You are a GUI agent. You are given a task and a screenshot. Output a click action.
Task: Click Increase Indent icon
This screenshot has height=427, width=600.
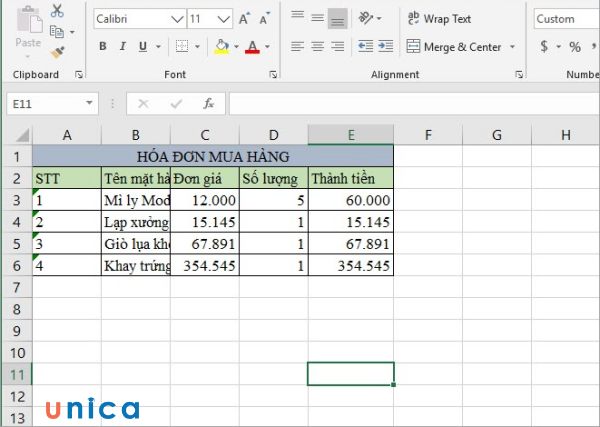[385, 46]
